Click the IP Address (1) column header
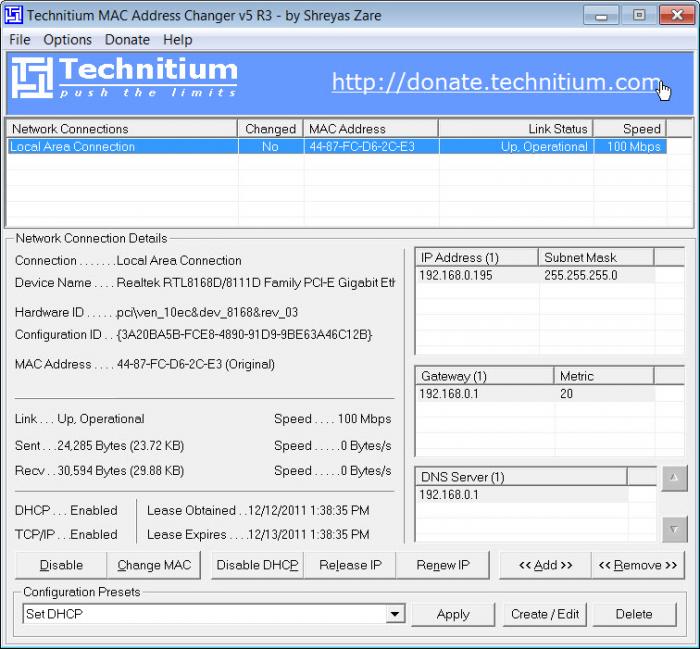The image size is (700, 649). 477,258
